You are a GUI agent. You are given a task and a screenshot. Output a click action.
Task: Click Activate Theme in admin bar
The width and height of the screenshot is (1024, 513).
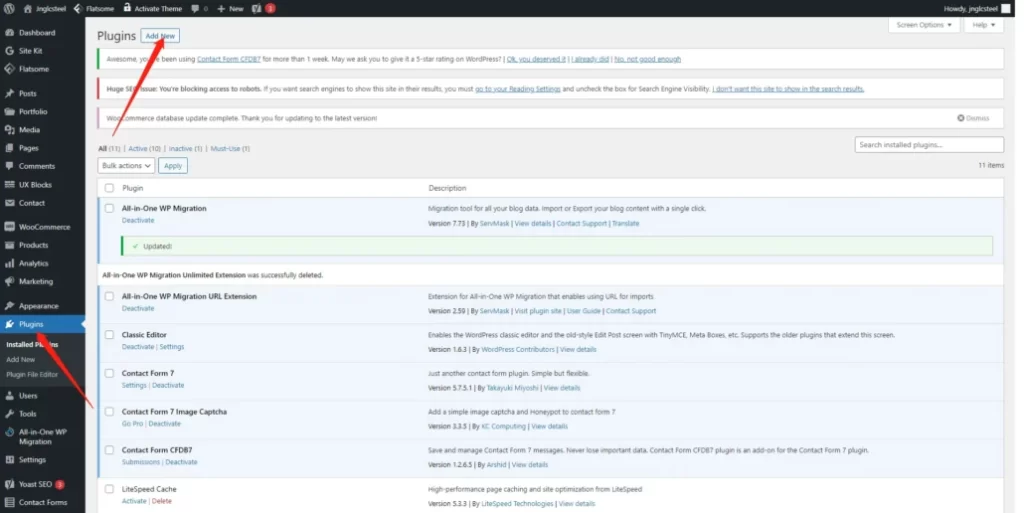tap(153, 8)
